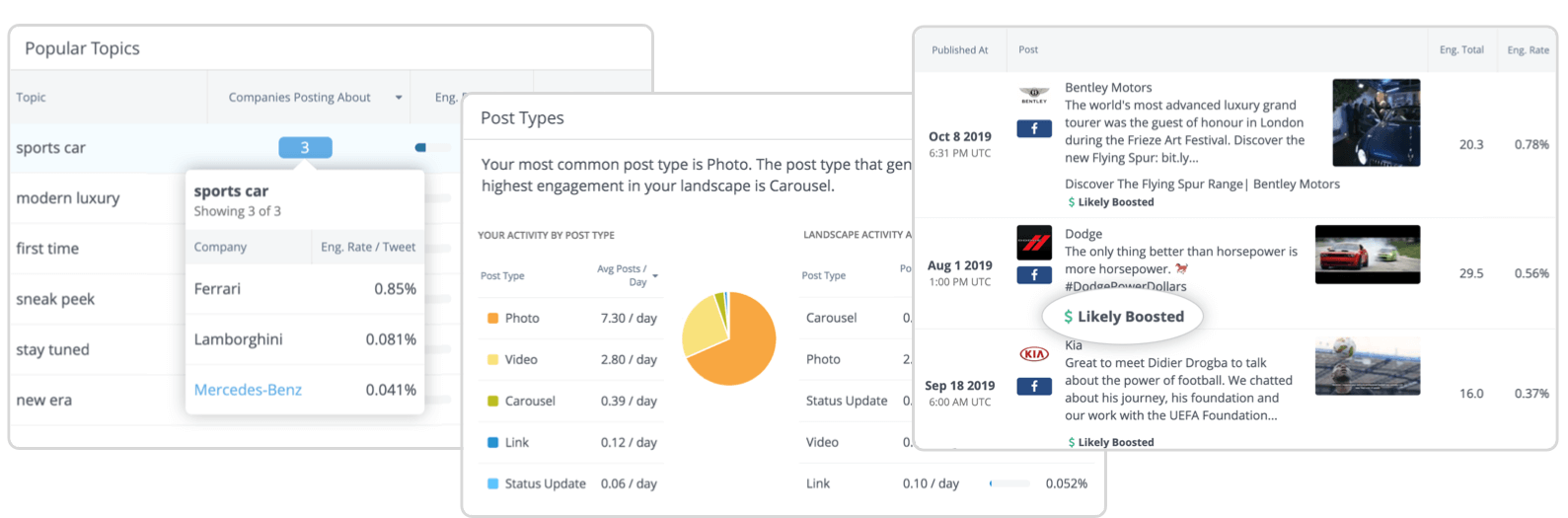1568x518 pixels.
Task: Click the Dodge logo icon
Action: click(1034, 242)
